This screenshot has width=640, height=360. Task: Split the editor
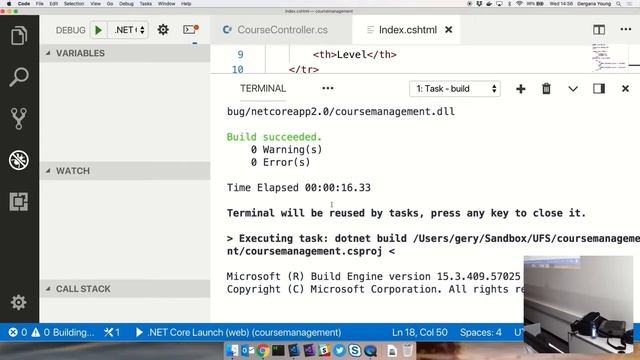(x=599, y=29)
